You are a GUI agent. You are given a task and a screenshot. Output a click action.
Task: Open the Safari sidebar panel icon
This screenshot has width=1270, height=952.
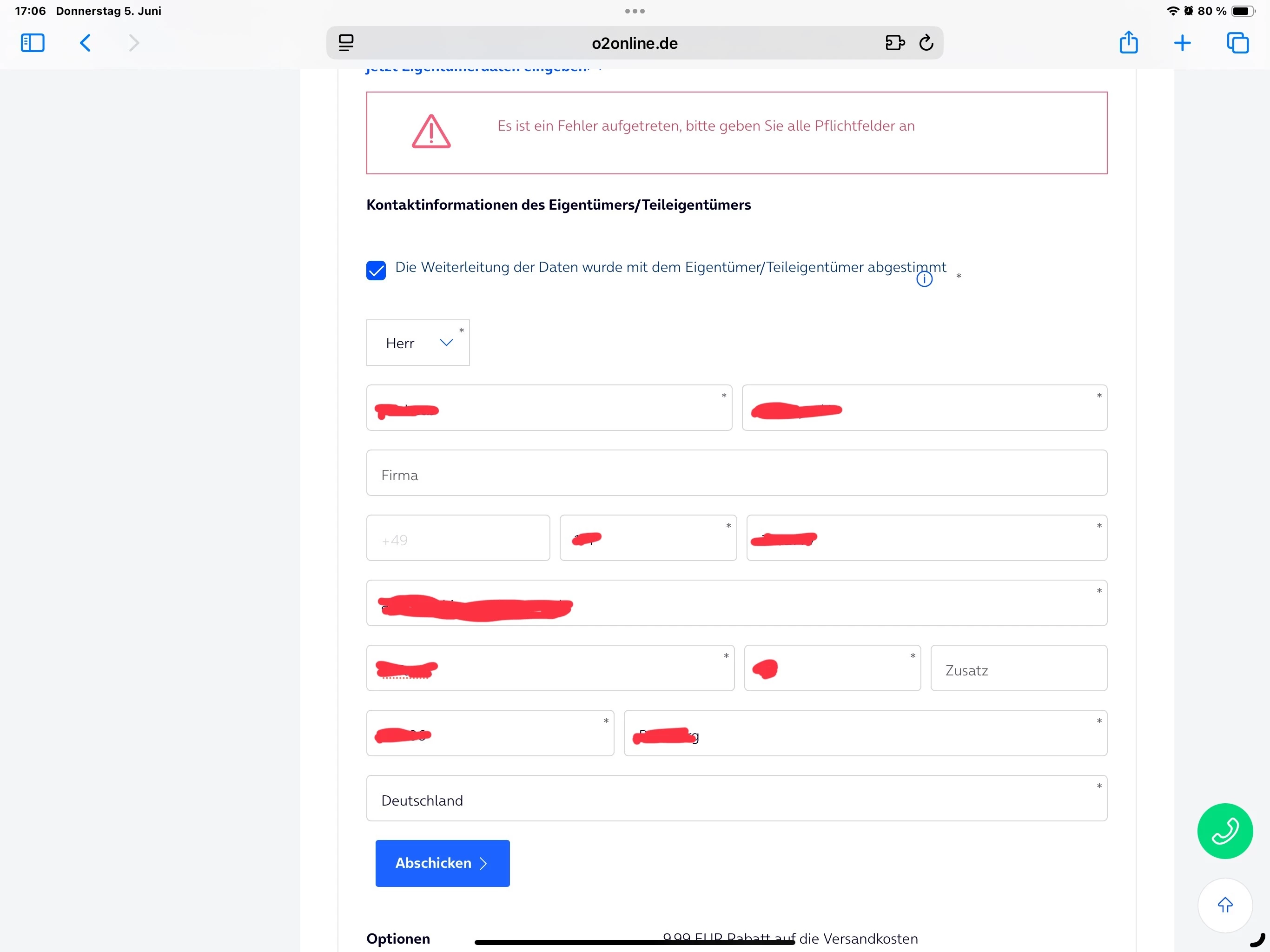point(32,43)
